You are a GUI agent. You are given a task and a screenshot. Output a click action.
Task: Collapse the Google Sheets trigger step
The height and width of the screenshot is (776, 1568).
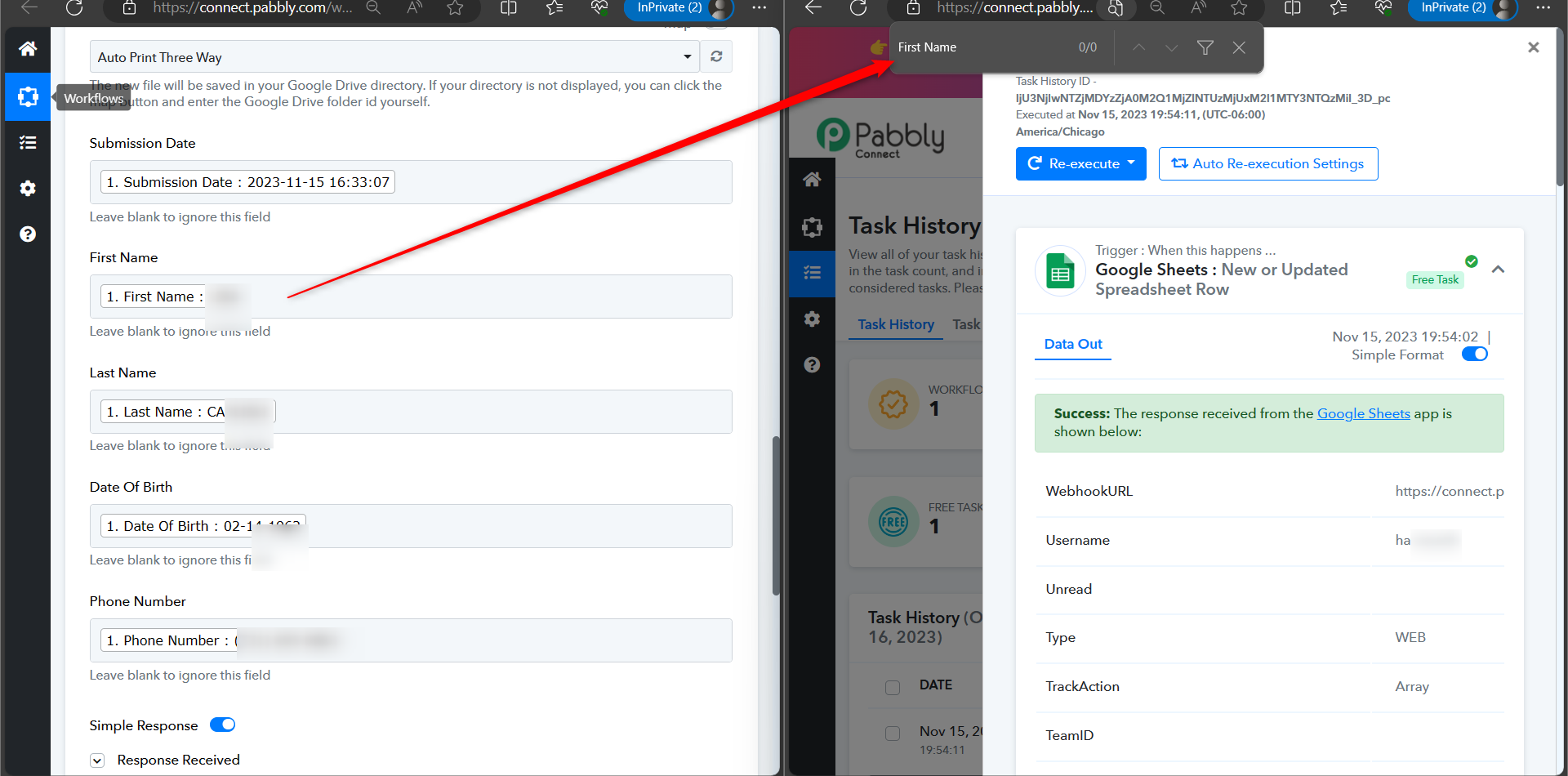(1498, 270)
